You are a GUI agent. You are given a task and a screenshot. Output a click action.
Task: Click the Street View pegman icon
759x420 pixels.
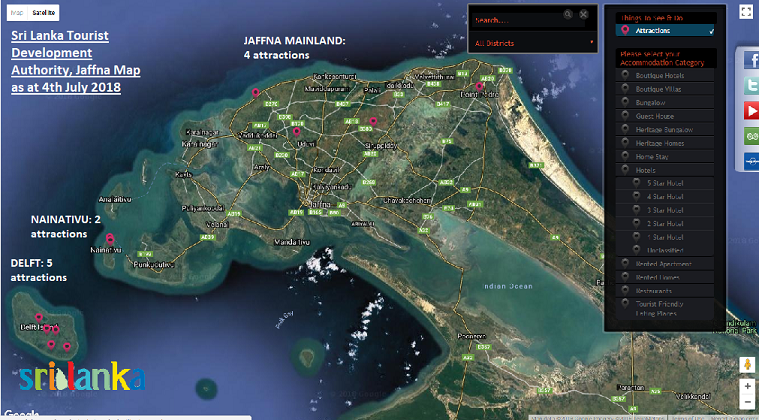pyautogui.click(x=746, y=364)
